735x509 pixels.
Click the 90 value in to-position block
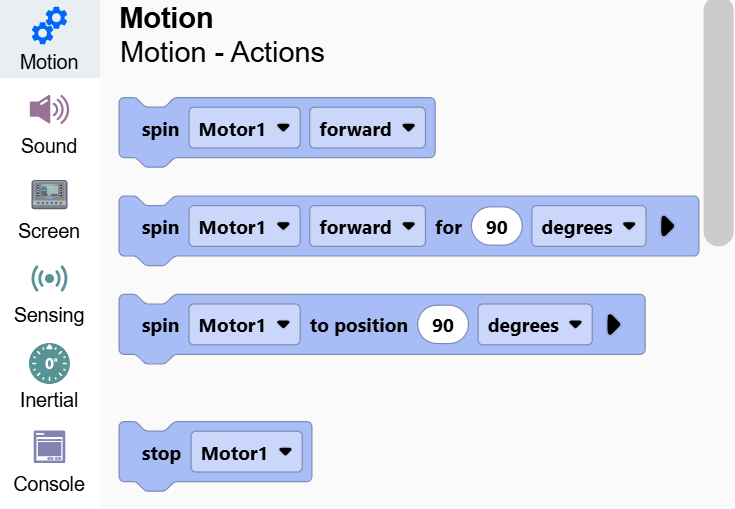443,324
